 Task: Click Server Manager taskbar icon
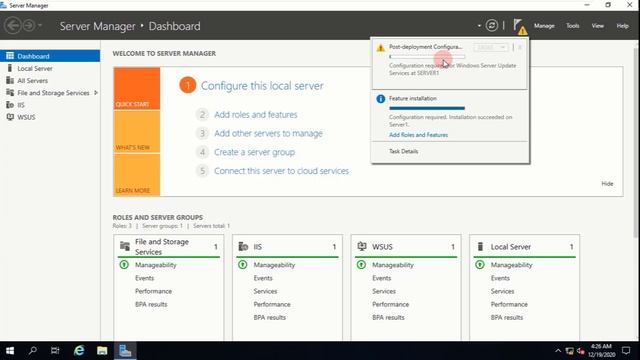point(125,351)
